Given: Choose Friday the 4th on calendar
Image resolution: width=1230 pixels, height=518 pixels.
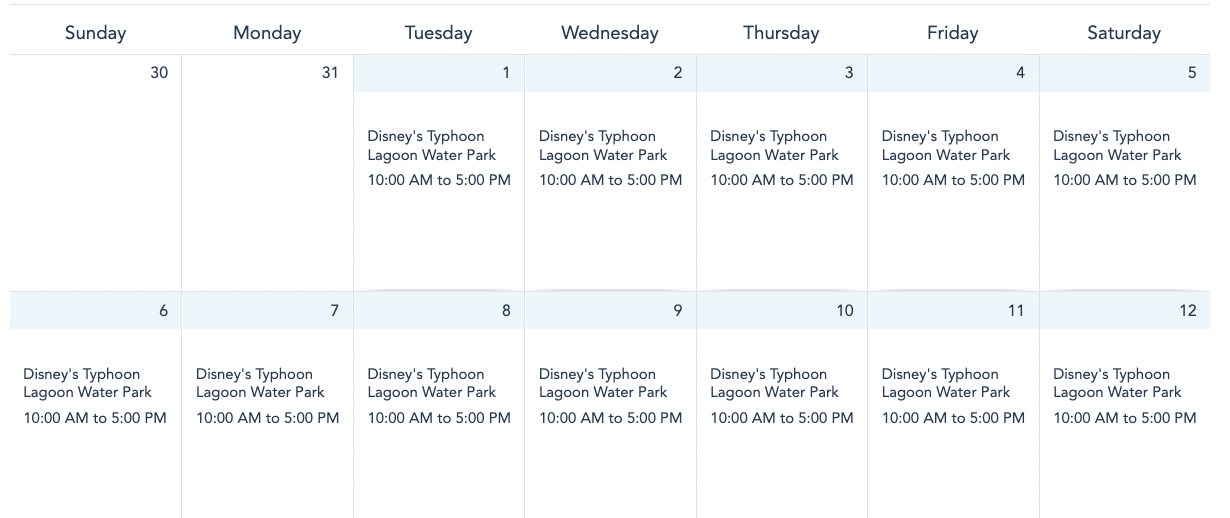Looking at the screenshot, I should click(x=1020, y=73).
